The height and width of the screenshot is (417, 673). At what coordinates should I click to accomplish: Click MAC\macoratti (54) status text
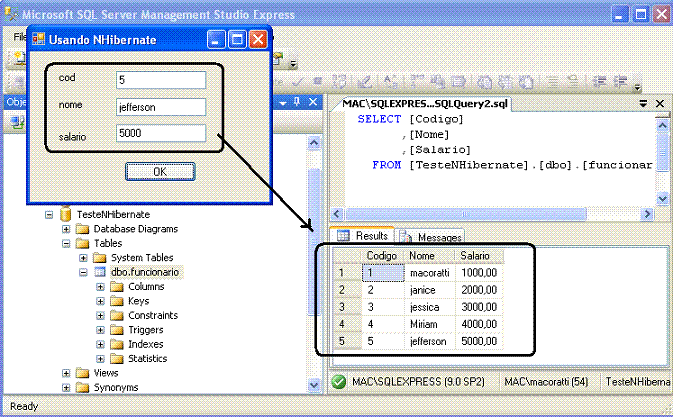[546, 382]
